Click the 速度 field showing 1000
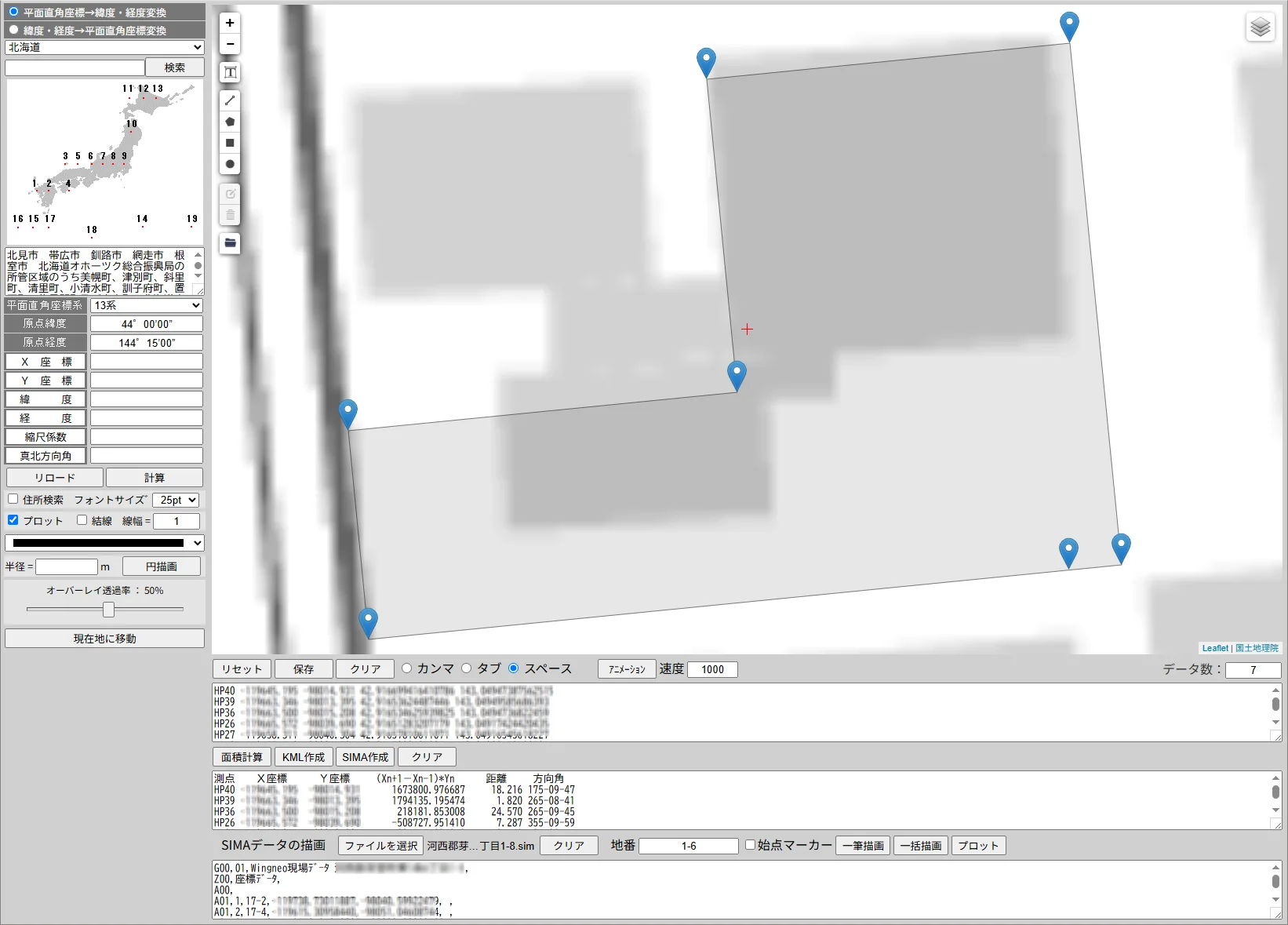Image resolution: width=1288 pixels, height=925 pixels. coord(712,669)
